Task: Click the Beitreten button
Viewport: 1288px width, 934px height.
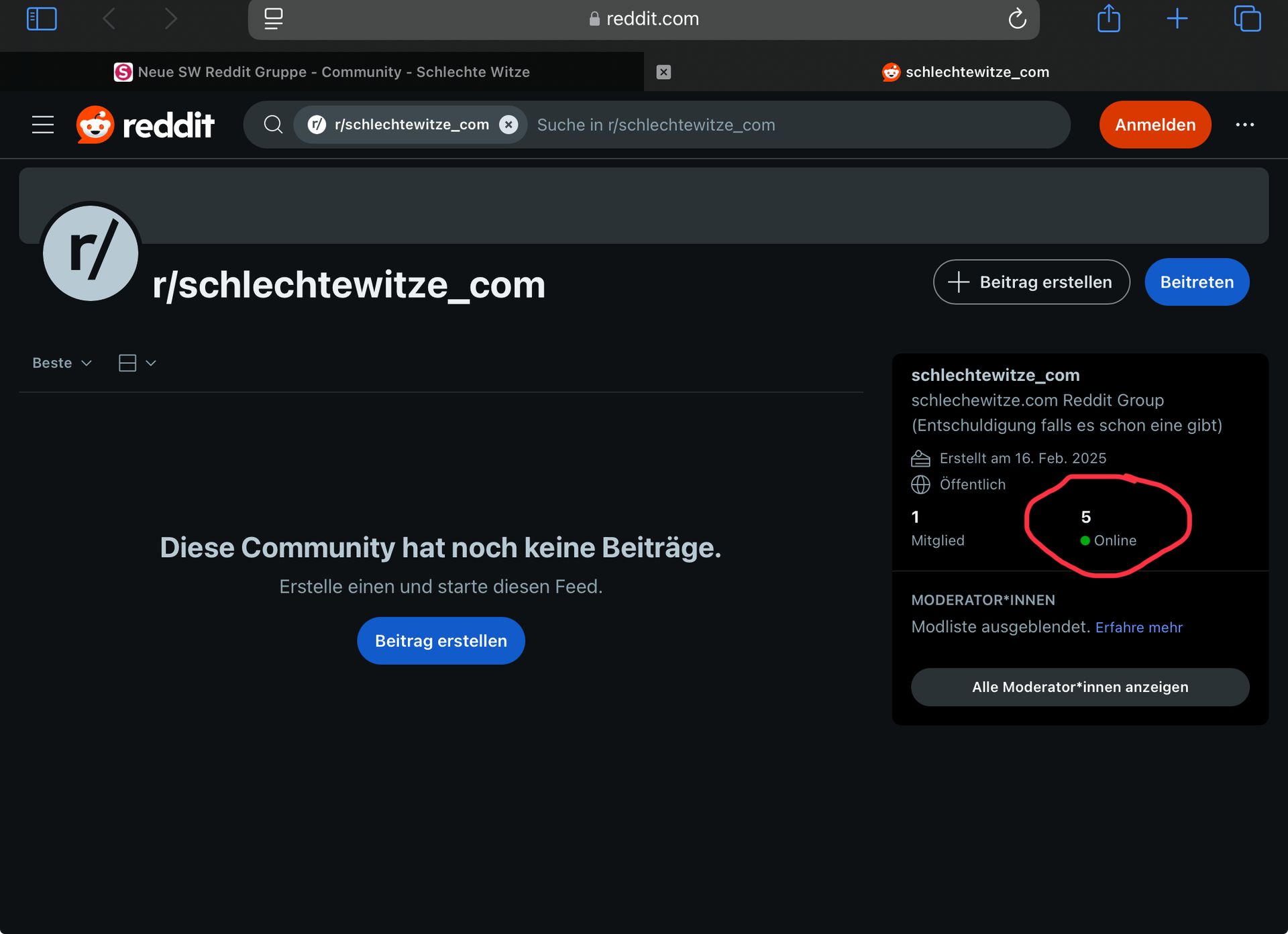Action: click(x=1196, y=282)
